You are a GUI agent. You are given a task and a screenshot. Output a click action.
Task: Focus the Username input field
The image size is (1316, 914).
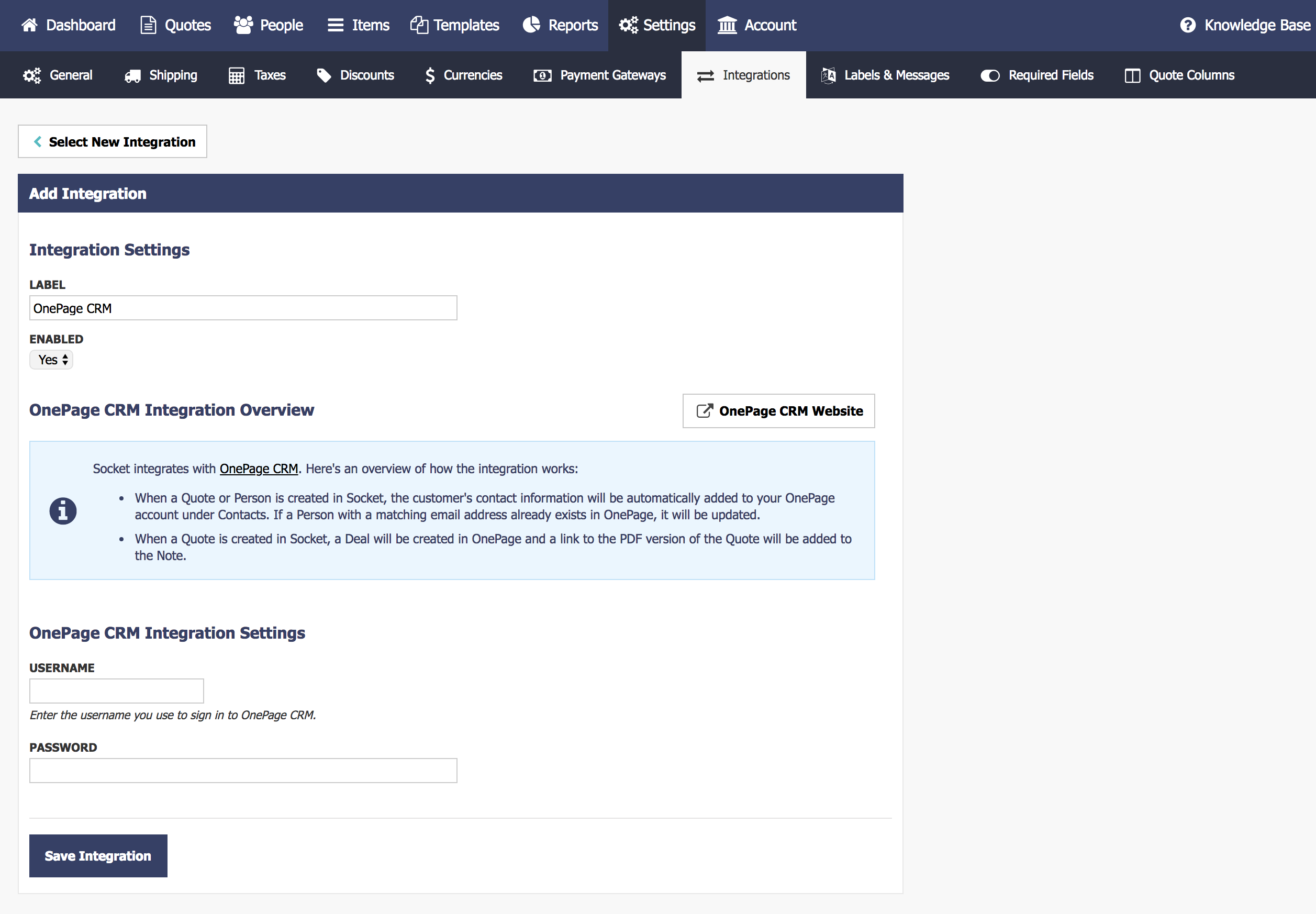[x=117, y=690]
